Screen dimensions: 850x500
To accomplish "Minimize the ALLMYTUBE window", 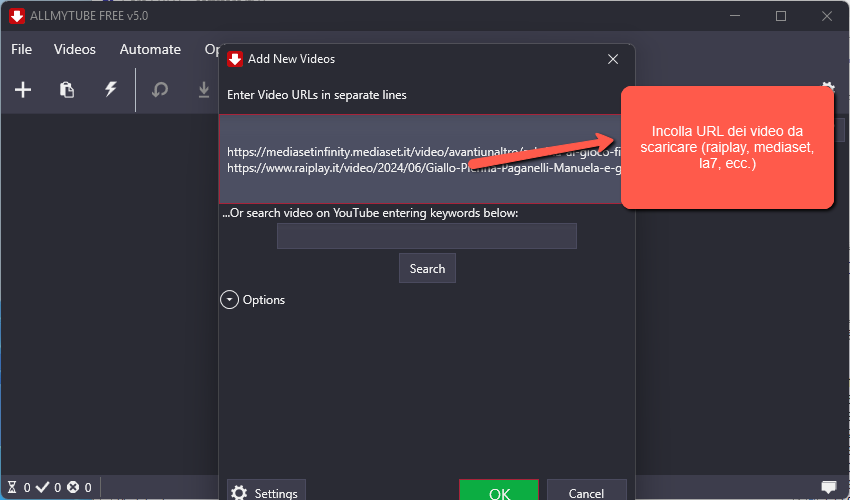I will (735, 16).
